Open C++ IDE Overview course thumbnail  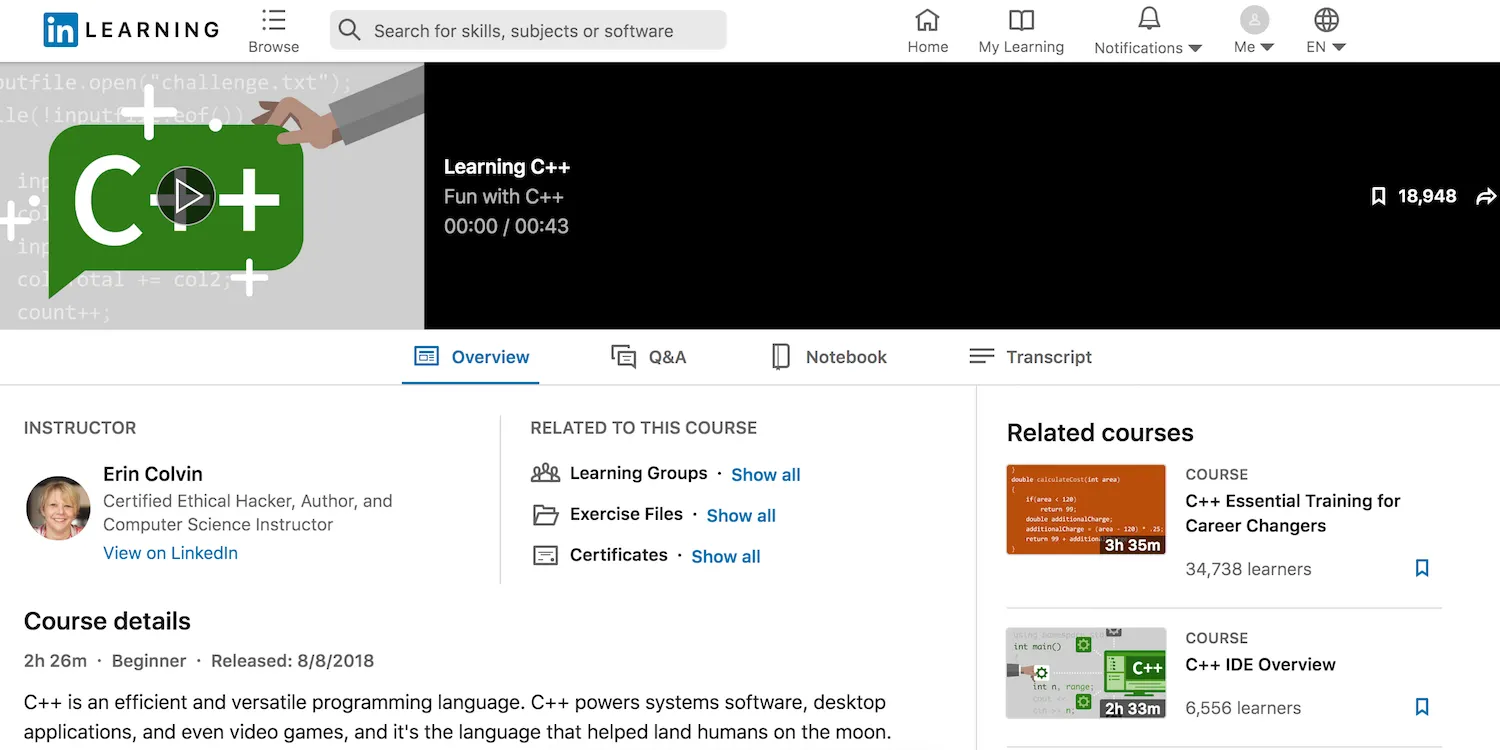coord(1085,673)
